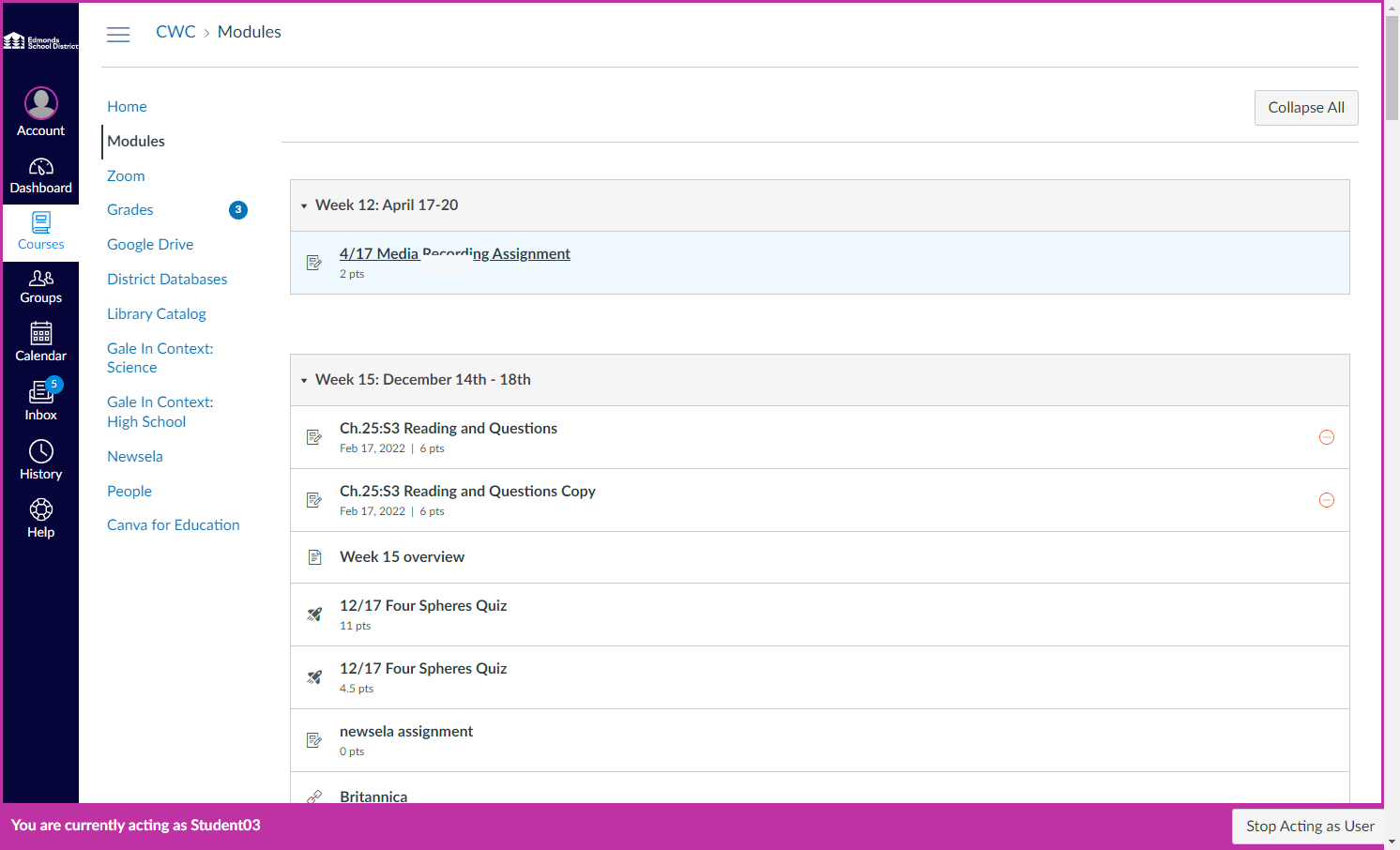Open Canva for Education link
The image size is (1400, 850).
[x=174, y=525]
